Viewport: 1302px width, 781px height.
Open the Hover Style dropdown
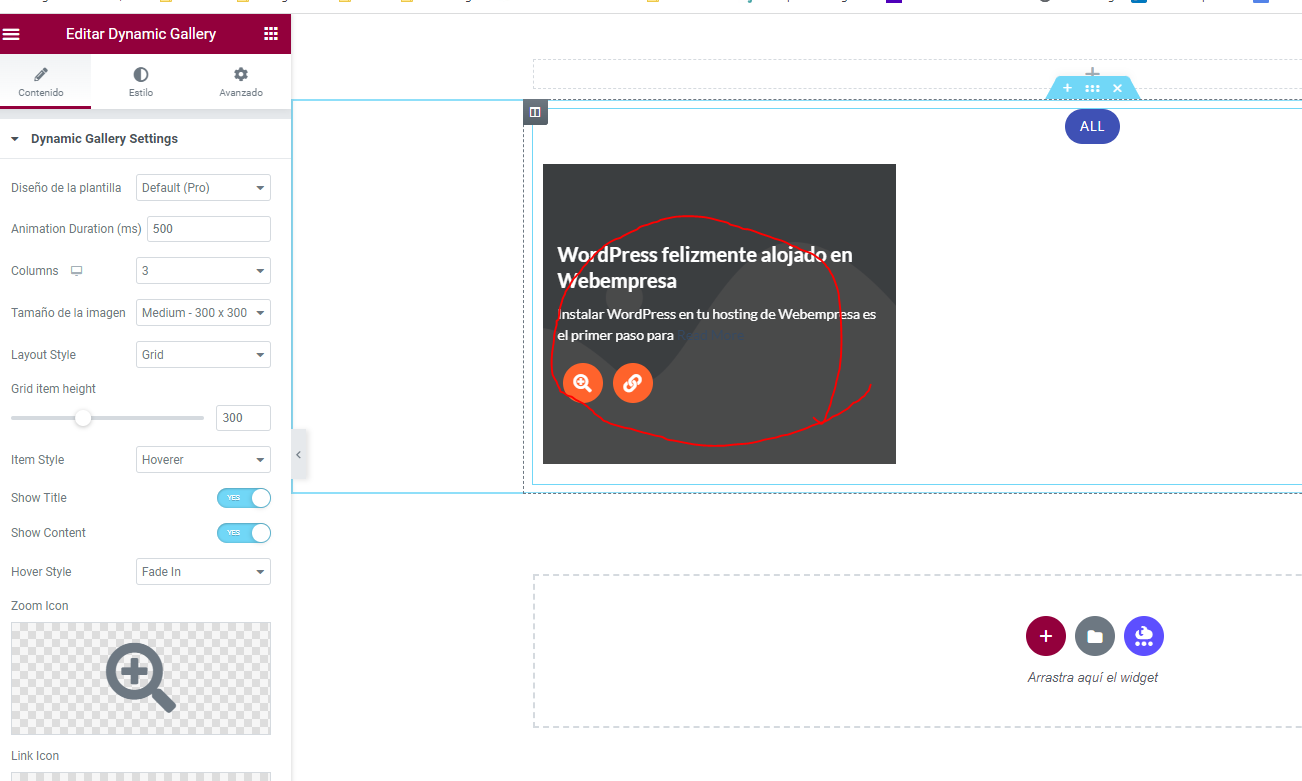[x=203, y=572]
